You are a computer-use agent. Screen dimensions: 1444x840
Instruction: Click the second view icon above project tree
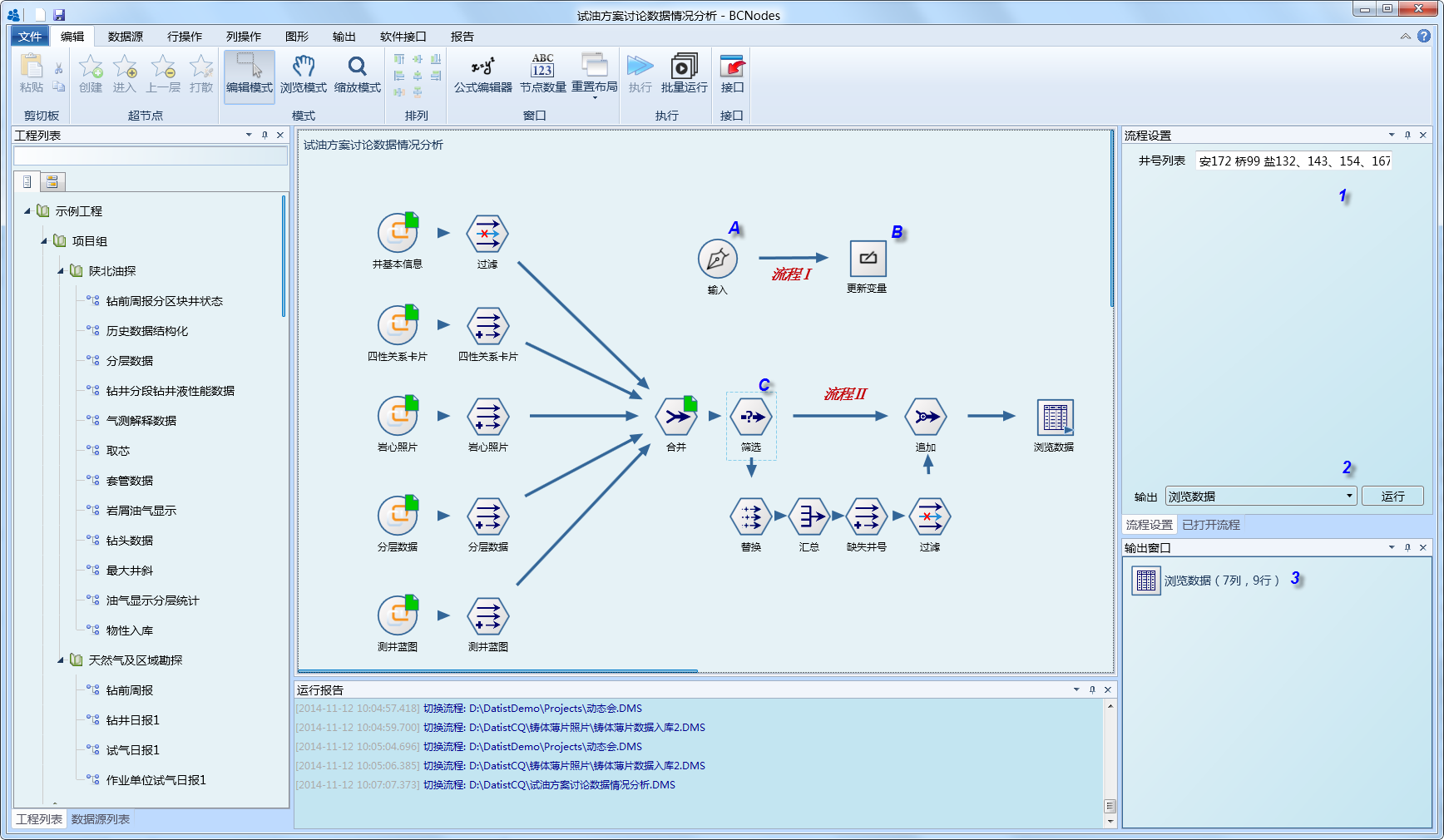tap(52, 181)
